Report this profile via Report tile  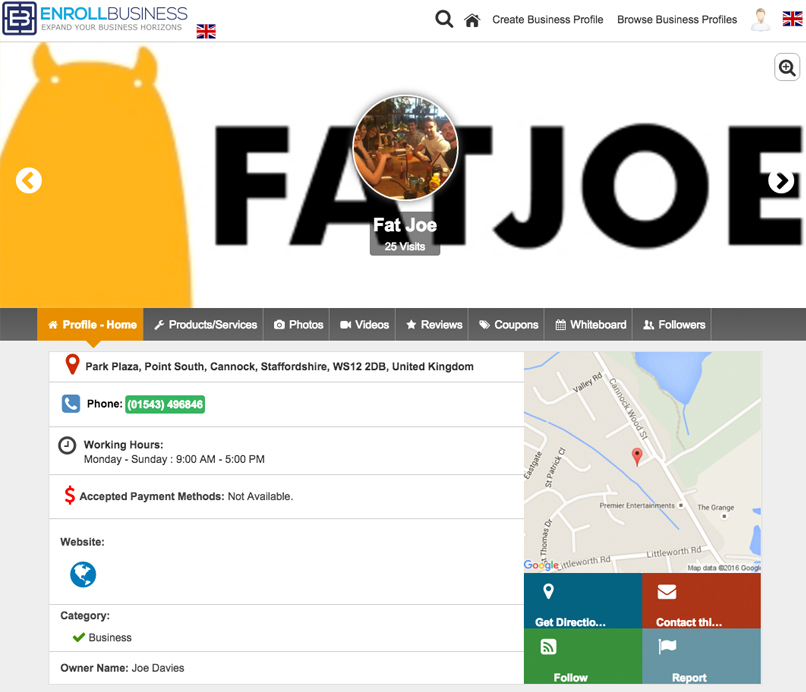coord(702,656)
